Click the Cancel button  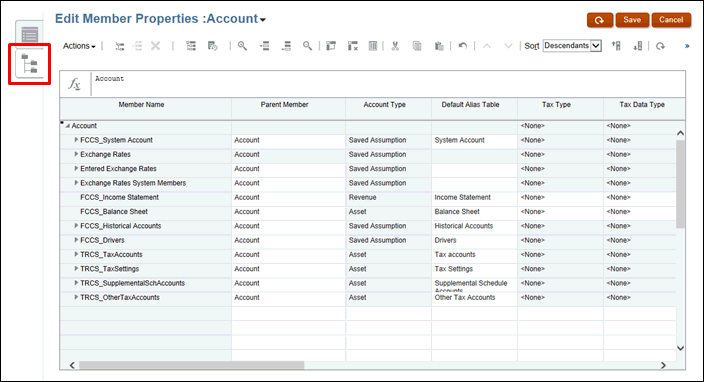671,20
